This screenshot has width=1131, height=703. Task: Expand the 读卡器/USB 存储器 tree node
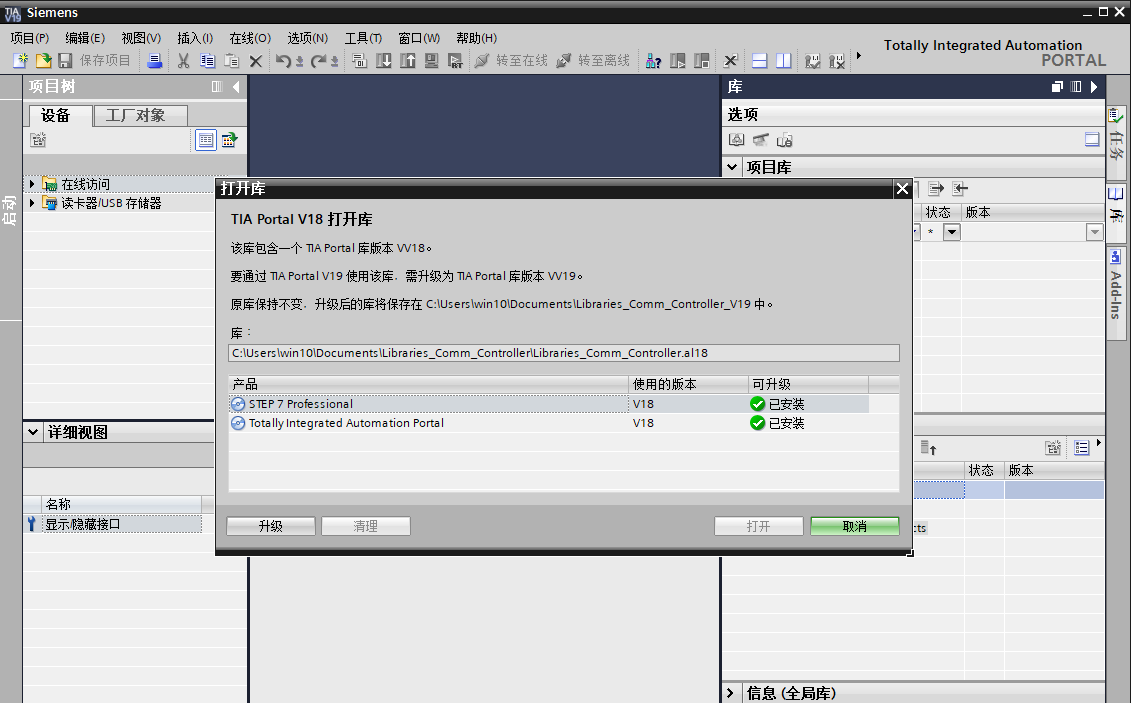[x=32, y=203]
